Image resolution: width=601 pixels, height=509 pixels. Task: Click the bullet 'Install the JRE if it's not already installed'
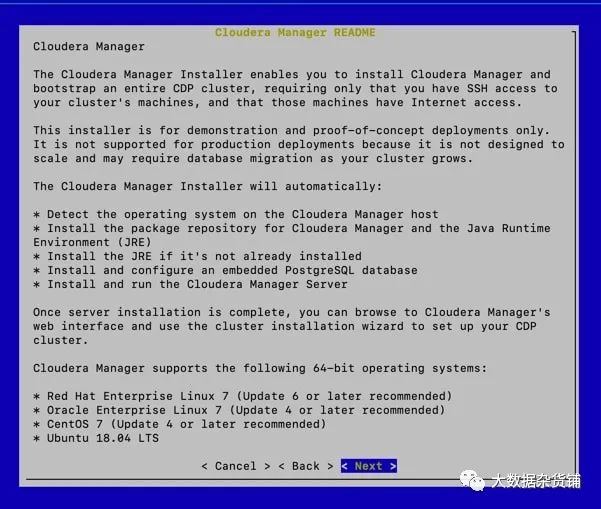click(x=197, y=256)
